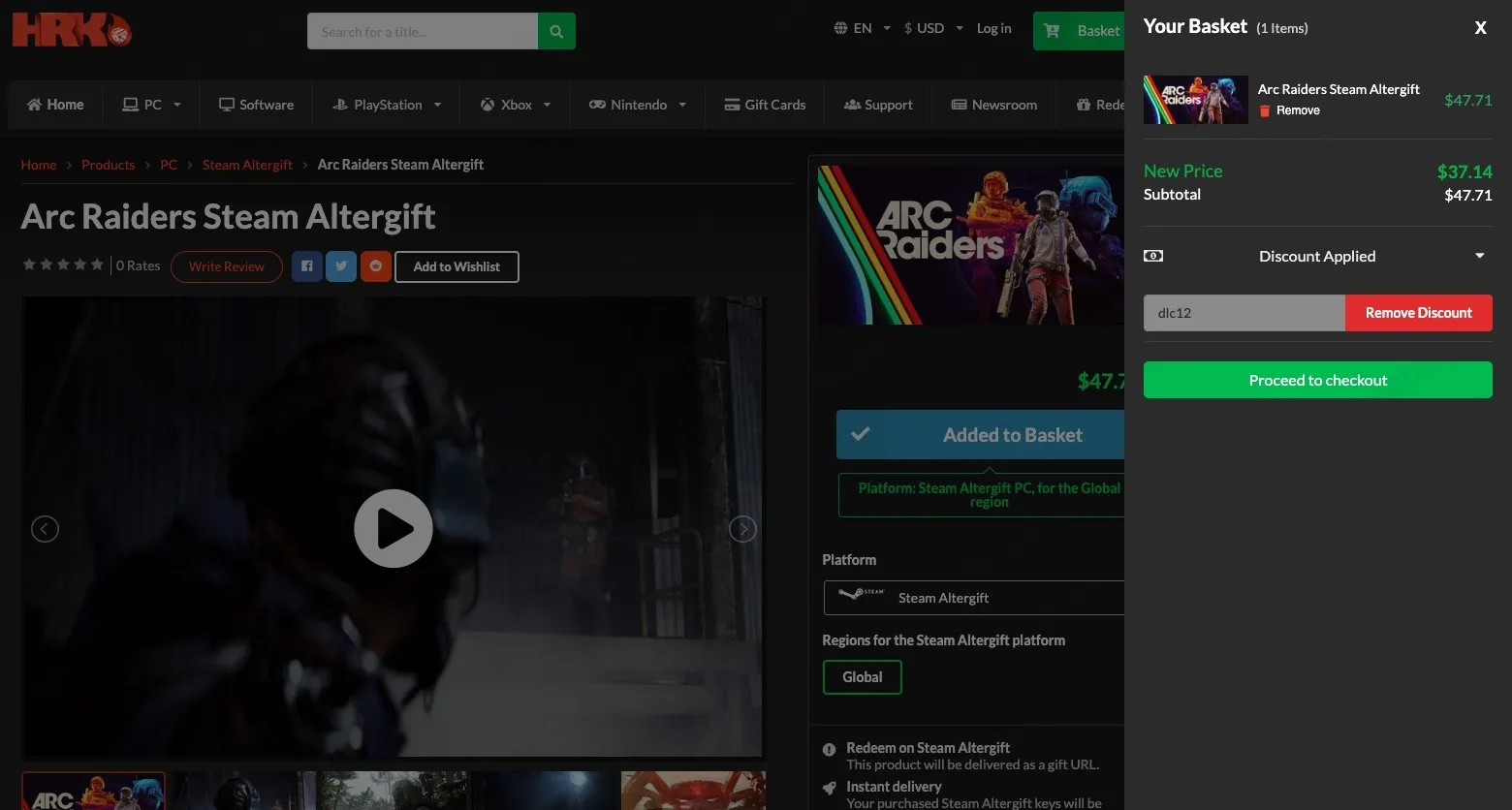Open the EN language dropdown
This screenshot has width=1512, height=810.
coord(862,28)
